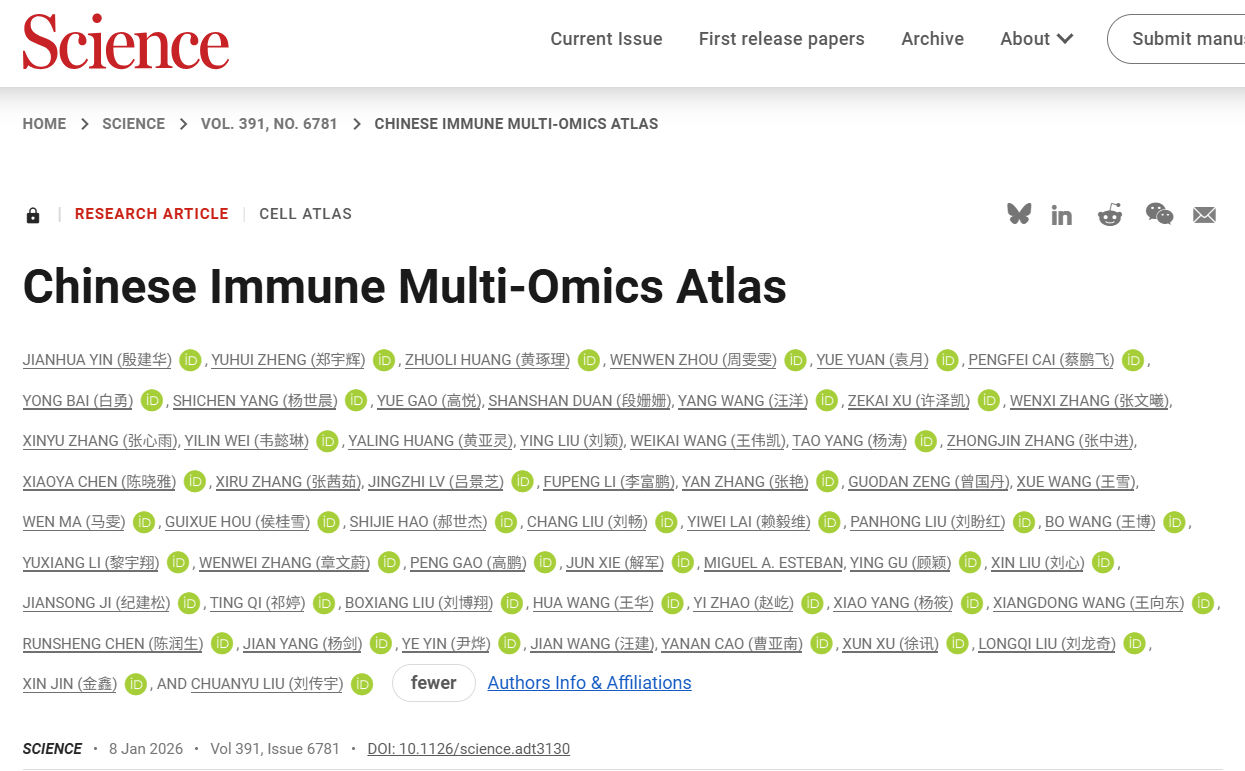This screenshot has height=771, width=1245.
Task: Open ORCID icon next to Jianhua Yin
Action: pyautogui.click(x=190, y=360)
